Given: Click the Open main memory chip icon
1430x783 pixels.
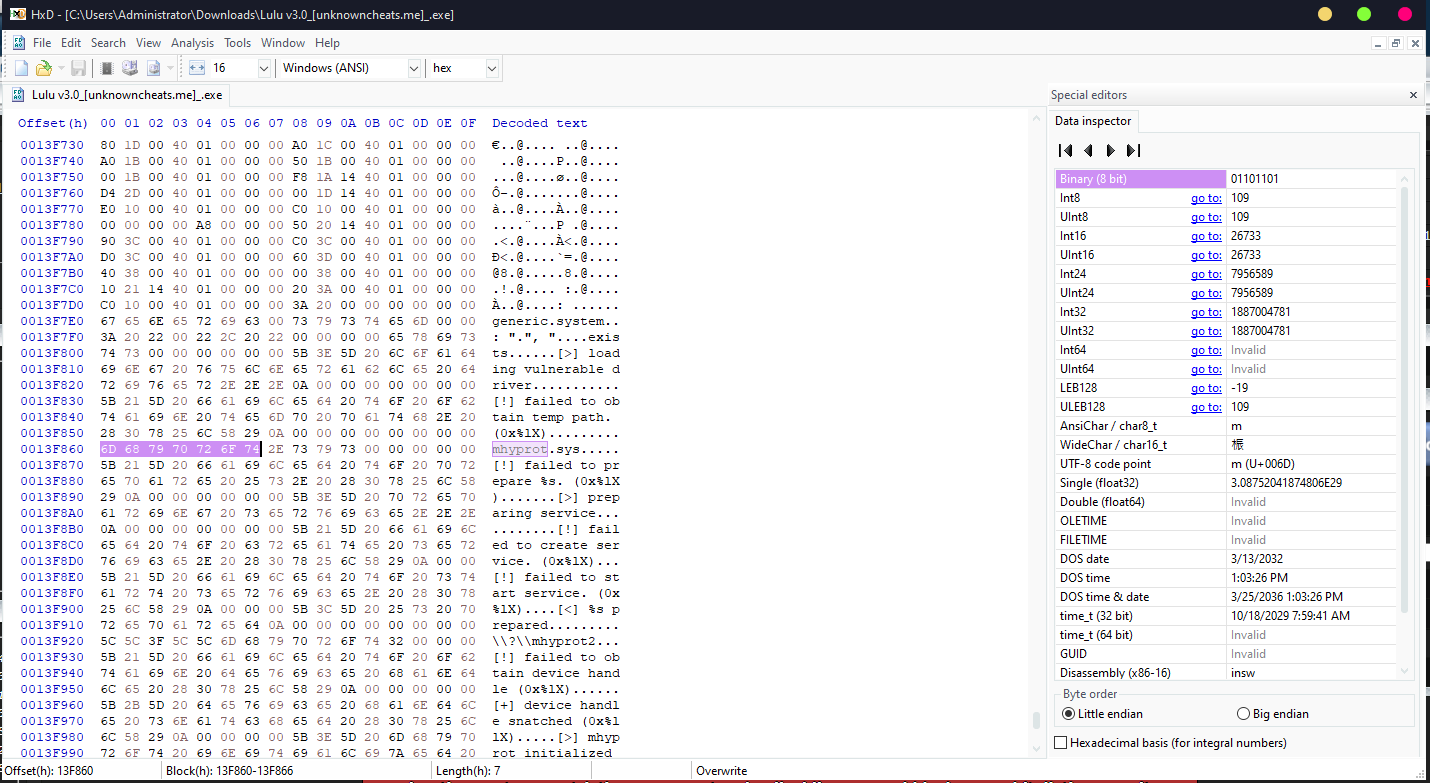Looking at the screenshot, I should [107, 68].
